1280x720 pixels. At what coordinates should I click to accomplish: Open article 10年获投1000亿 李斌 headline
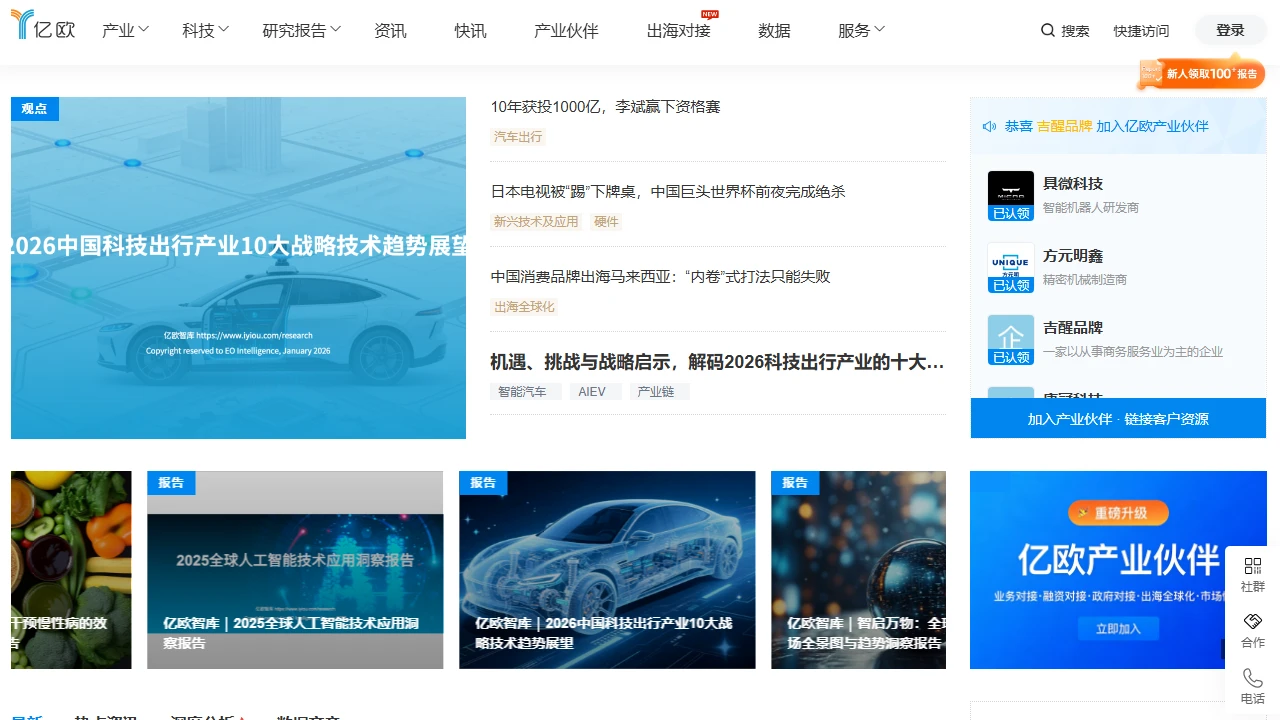(604, 107)
